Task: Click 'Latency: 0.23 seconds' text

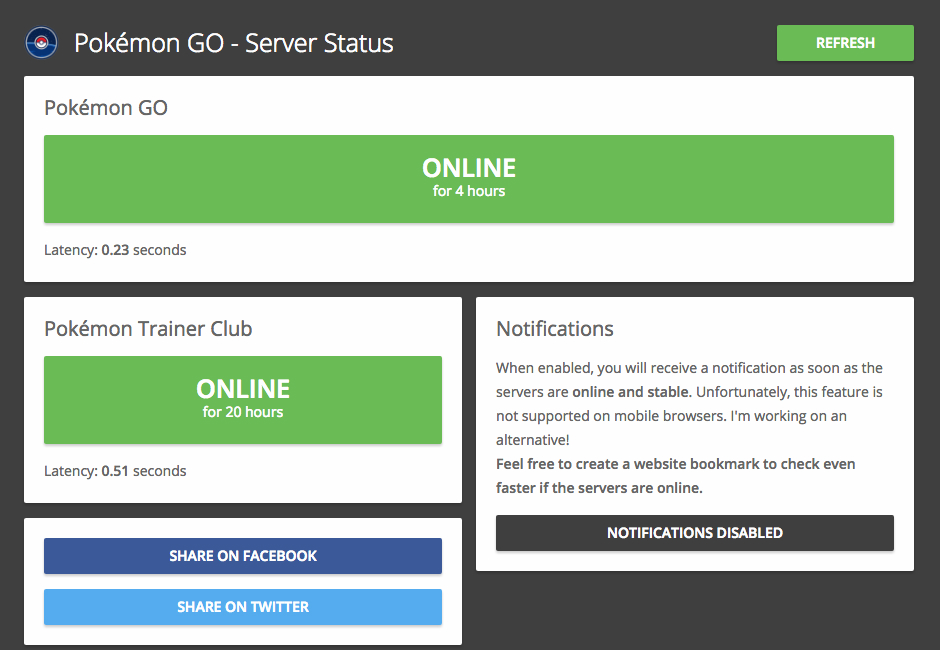Action: pos(115,250)
